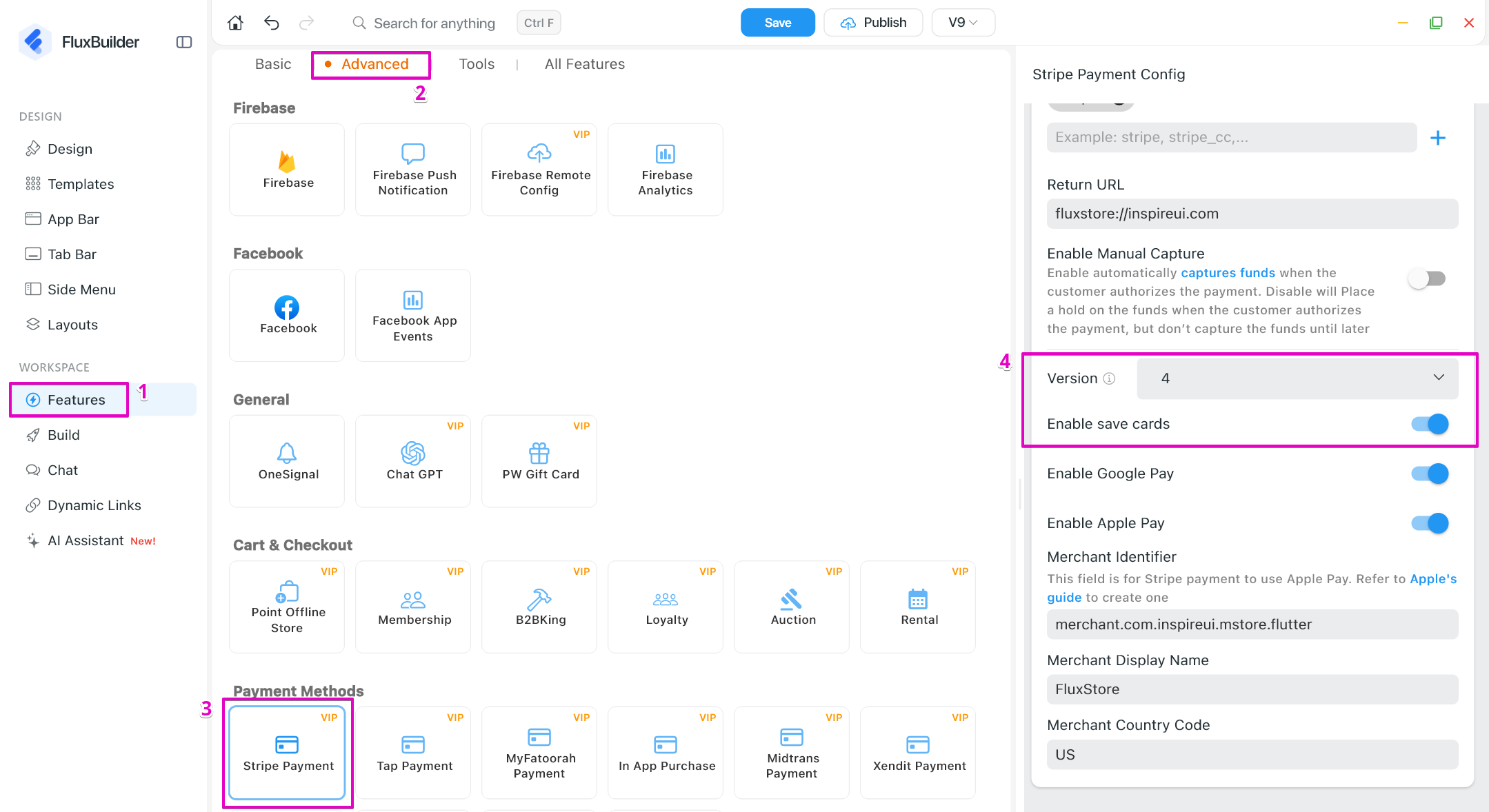Open OneSignal feature card
Screen dimensions: 1489x812
[x=287, y=461]
